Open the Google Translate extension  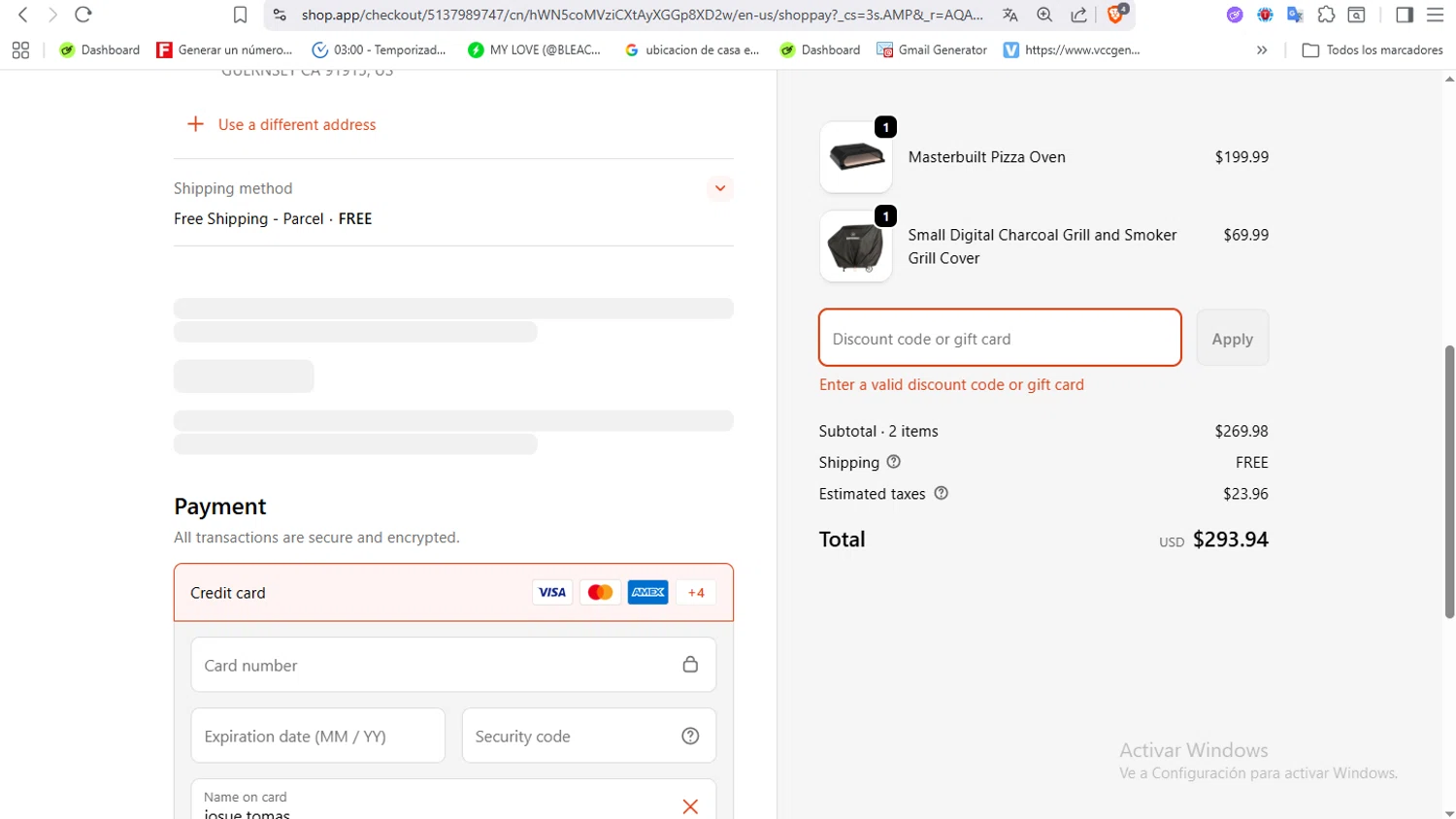[x=1295, y=15]
